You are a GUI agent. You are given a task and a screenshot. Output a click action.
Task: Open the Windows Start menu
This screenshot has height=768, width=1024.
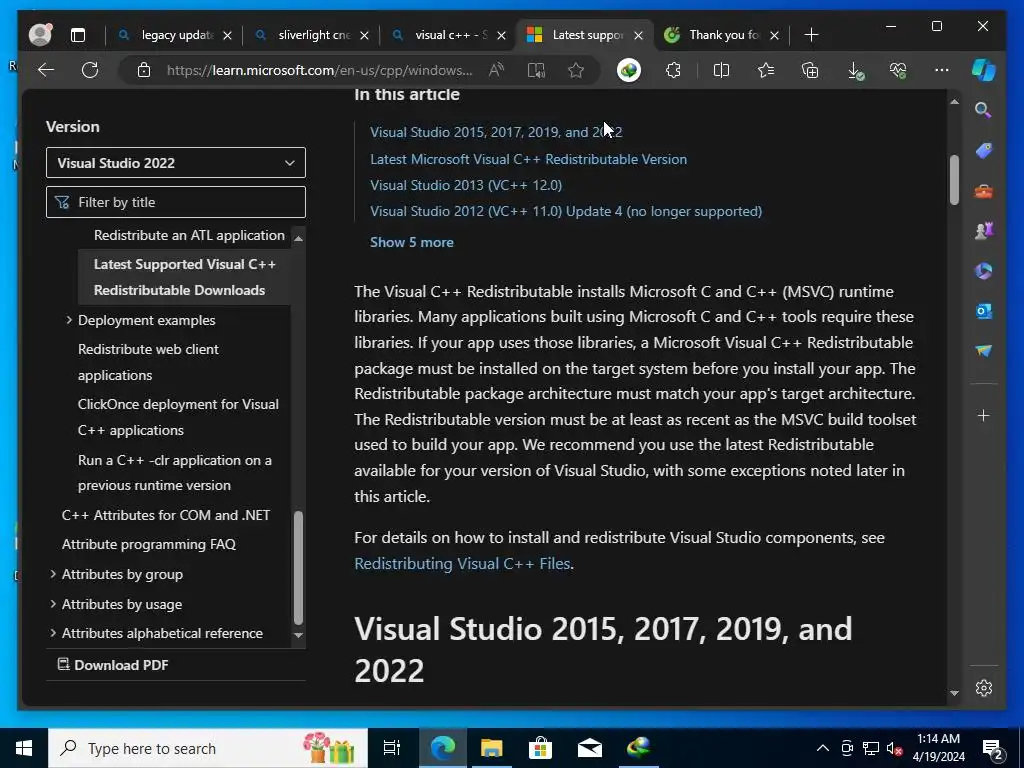click(x=24, y=748)
